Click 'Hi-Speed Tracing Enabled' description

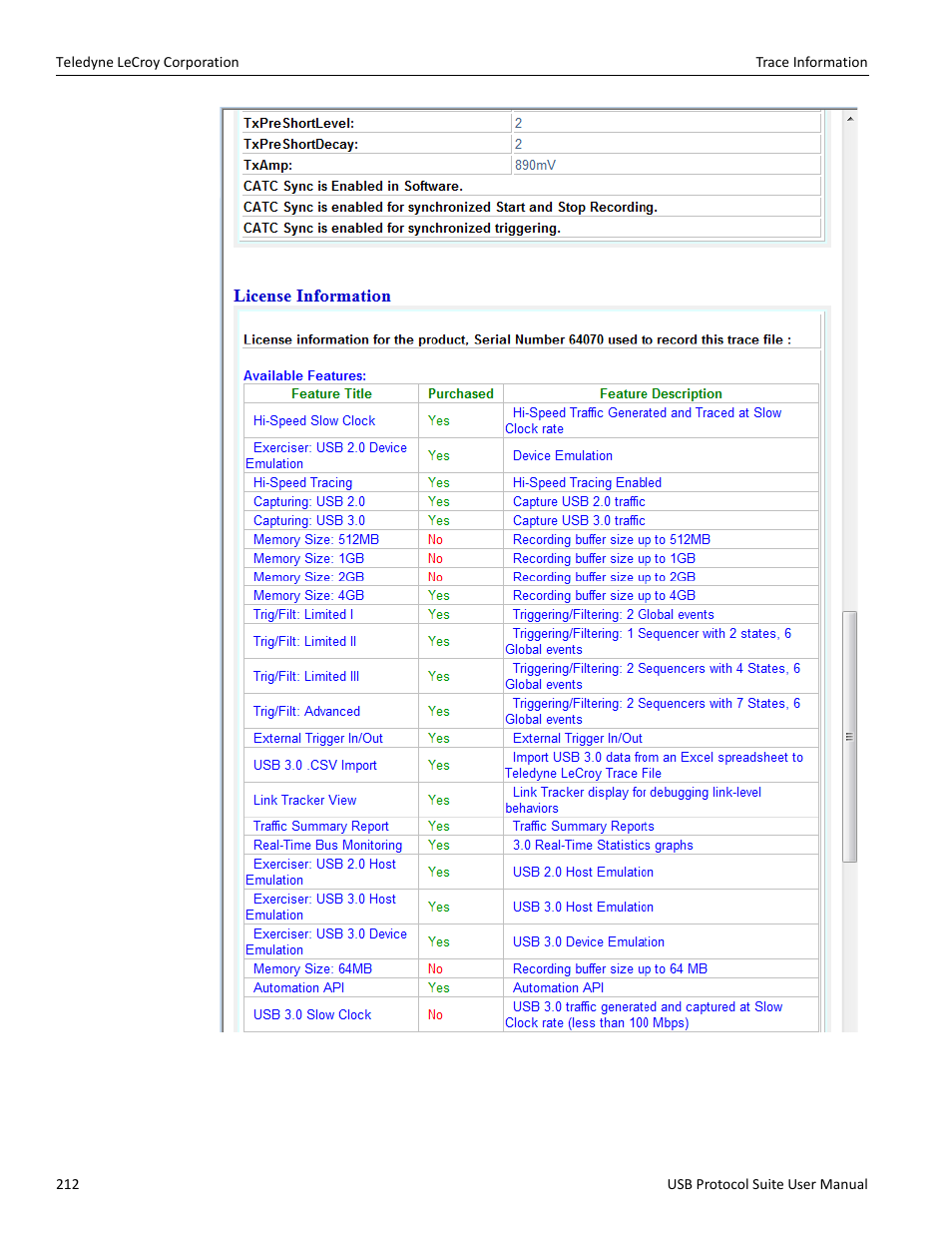(x=587, y=483)
